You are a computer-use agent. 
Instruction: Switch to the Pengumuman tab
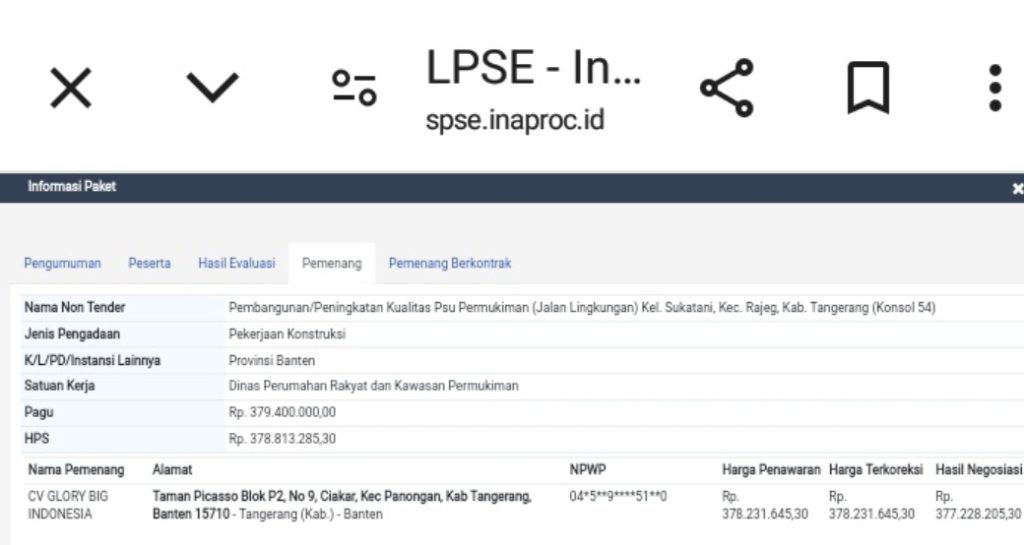click(x=62, y=264)
